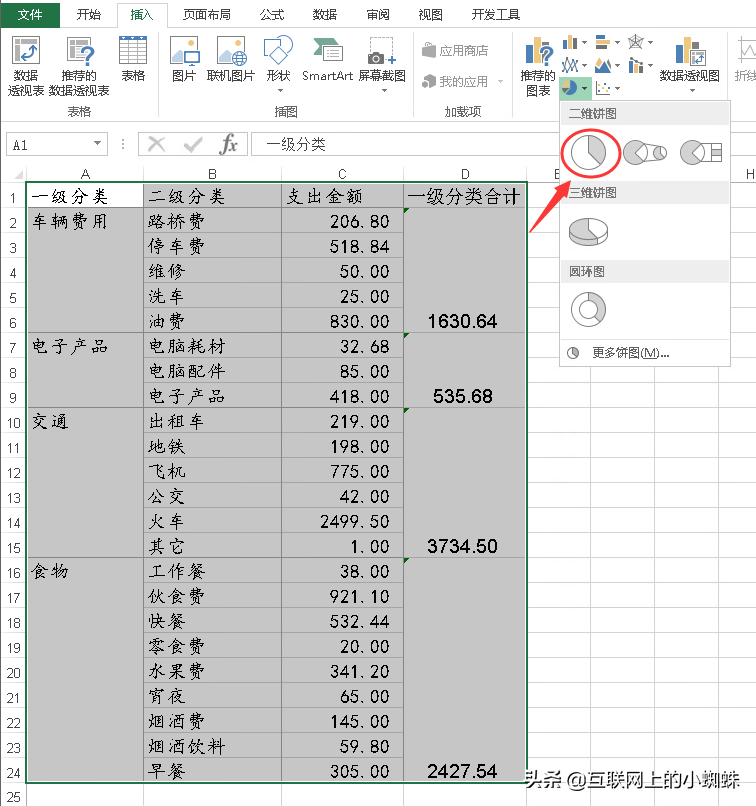Click the scatter chart icon
756x806 pixels.
[603, 88]
